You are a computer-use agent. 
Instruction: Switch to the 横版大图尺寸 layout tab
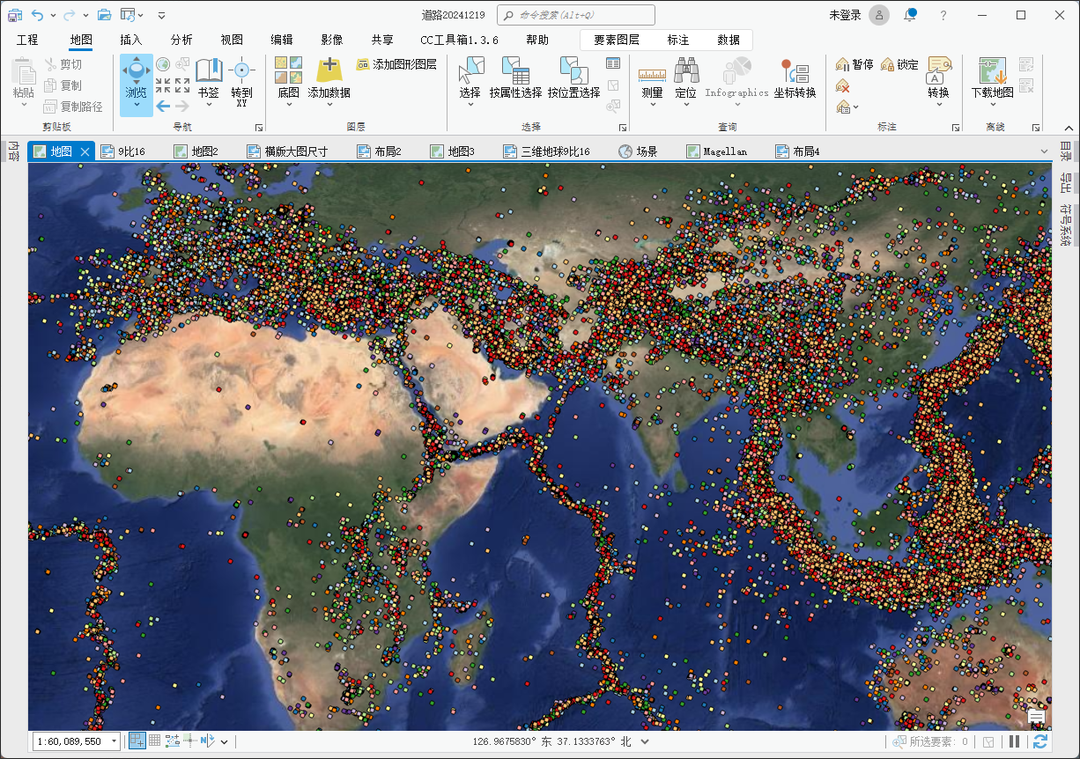pyautogui.click(x=288, y=152)
